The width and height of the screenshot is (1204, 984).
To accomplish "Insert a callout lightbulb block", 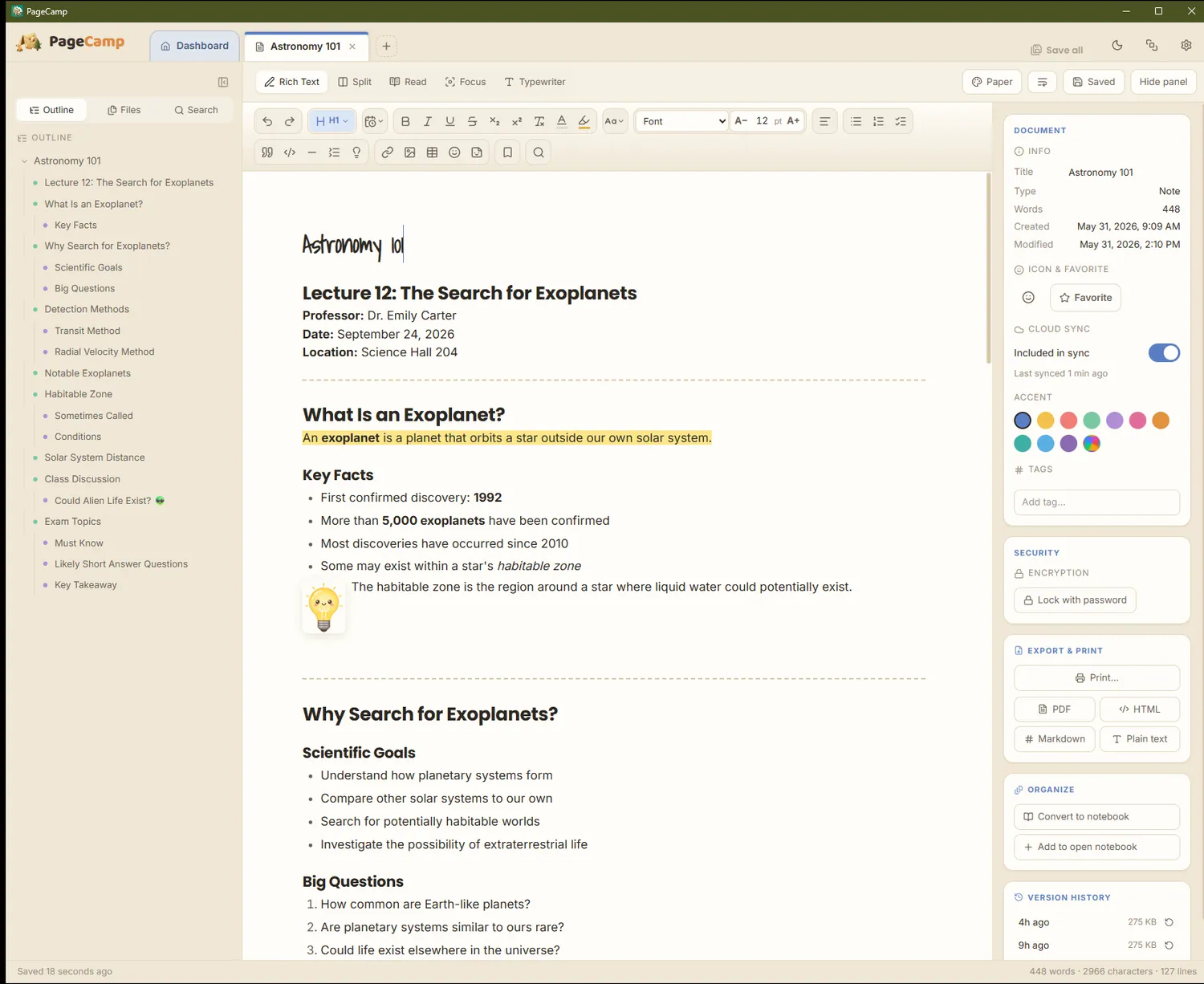I will pos(356,152).
